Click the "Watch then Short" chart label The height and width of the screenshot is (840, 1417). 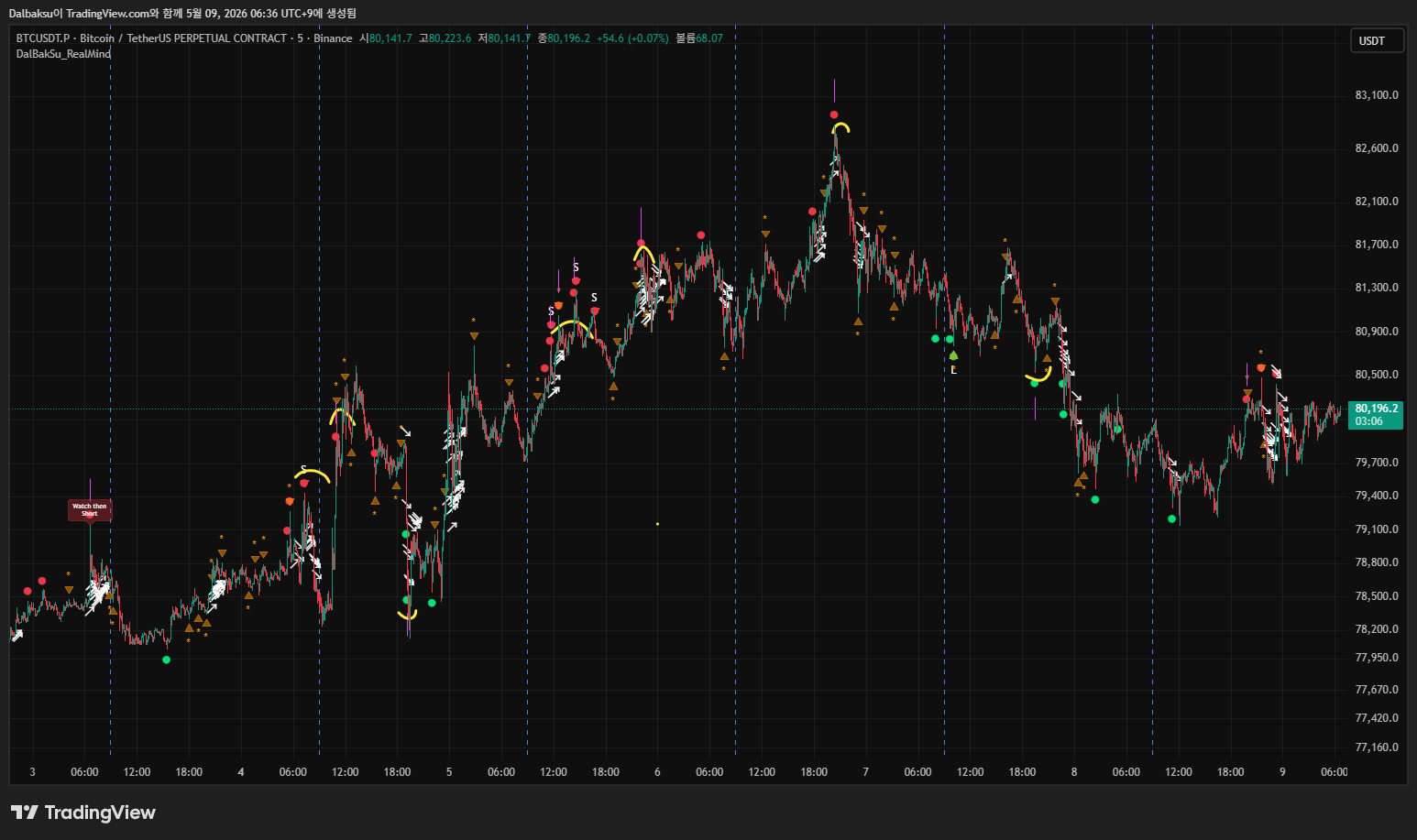coord(90,510)
